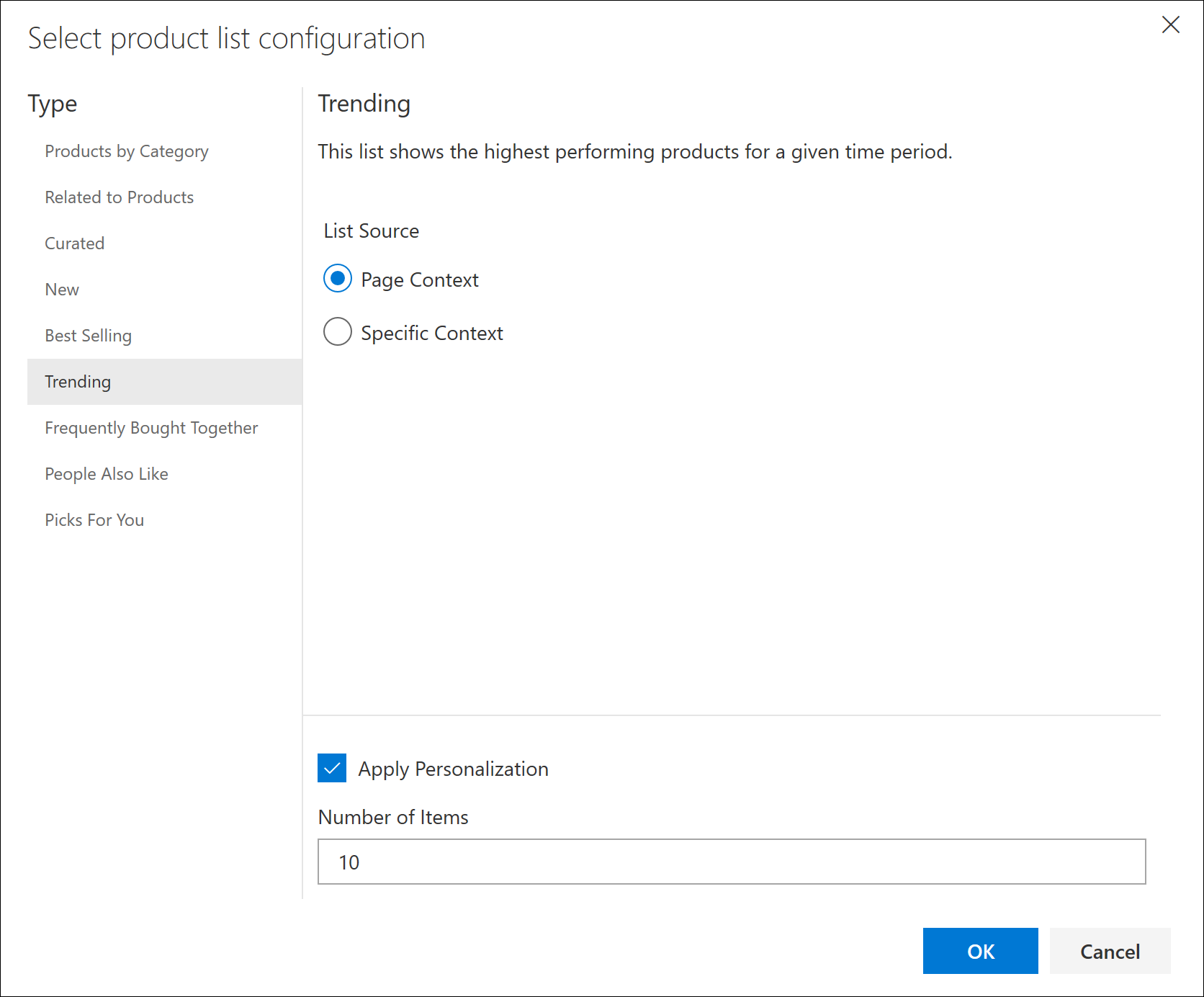Select the Page Context radio button
This screenshot has height=997, width=1204.
point(338,279)
